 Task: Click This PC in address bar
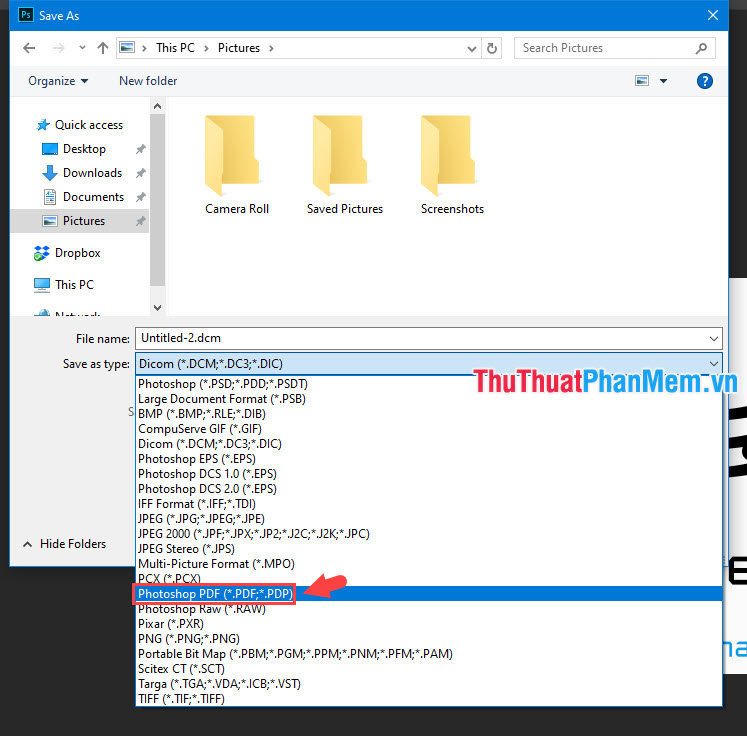click(175, 48)
